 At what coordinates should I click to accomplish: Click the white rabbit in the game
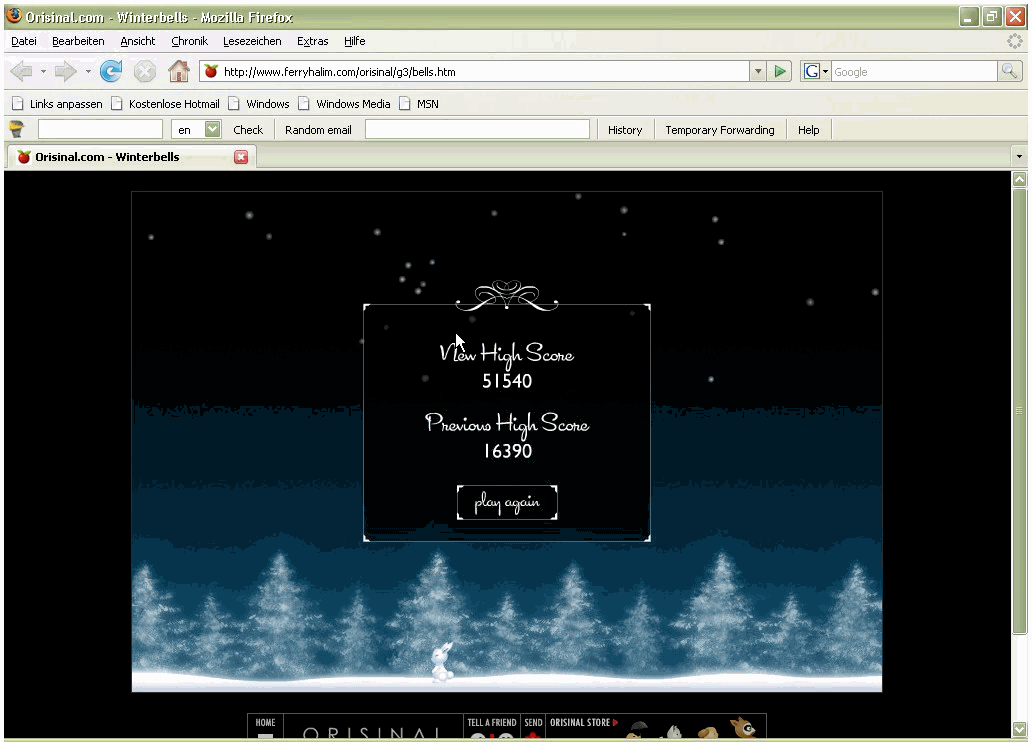442,662
